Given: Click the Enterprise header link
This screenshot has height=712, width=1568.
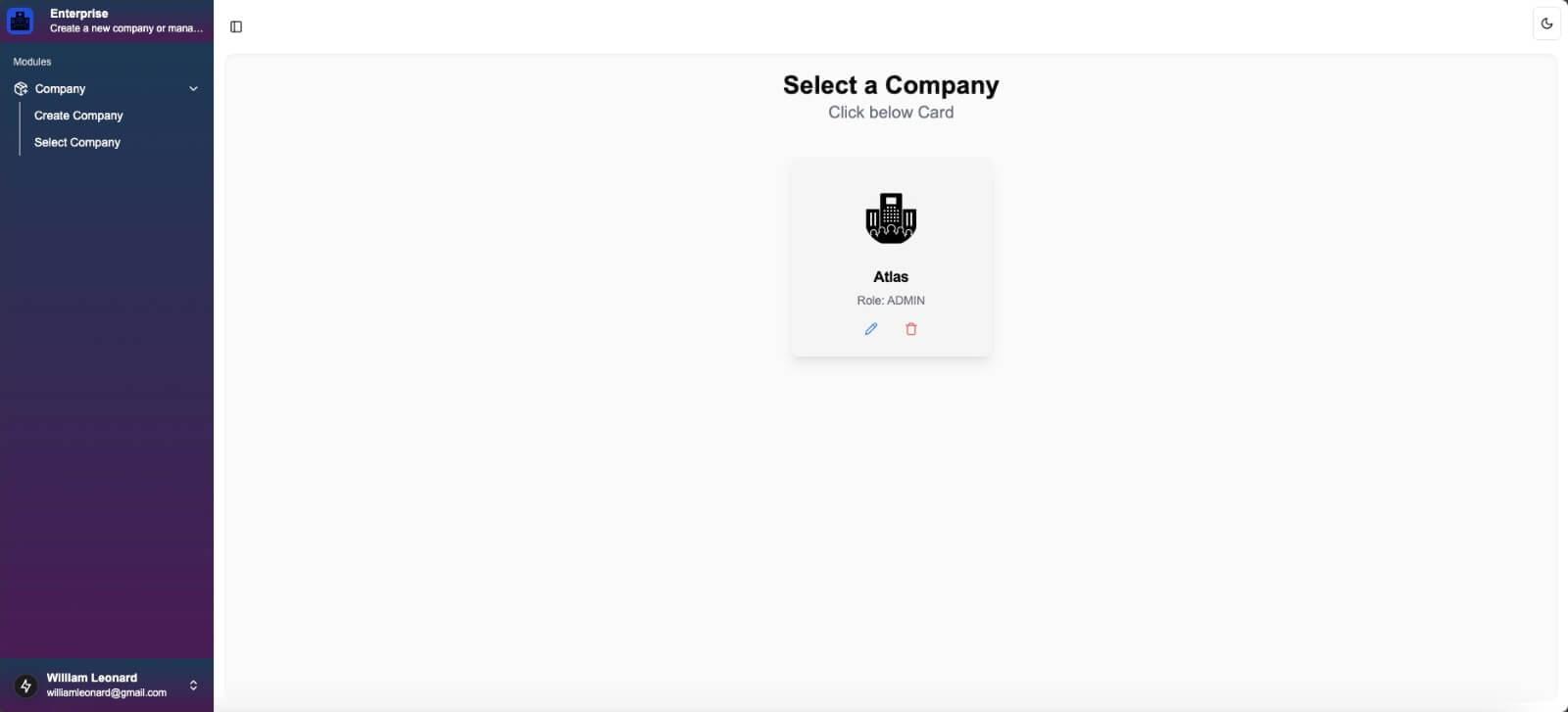Looking at the screenshot, I should tap(77, 13).
